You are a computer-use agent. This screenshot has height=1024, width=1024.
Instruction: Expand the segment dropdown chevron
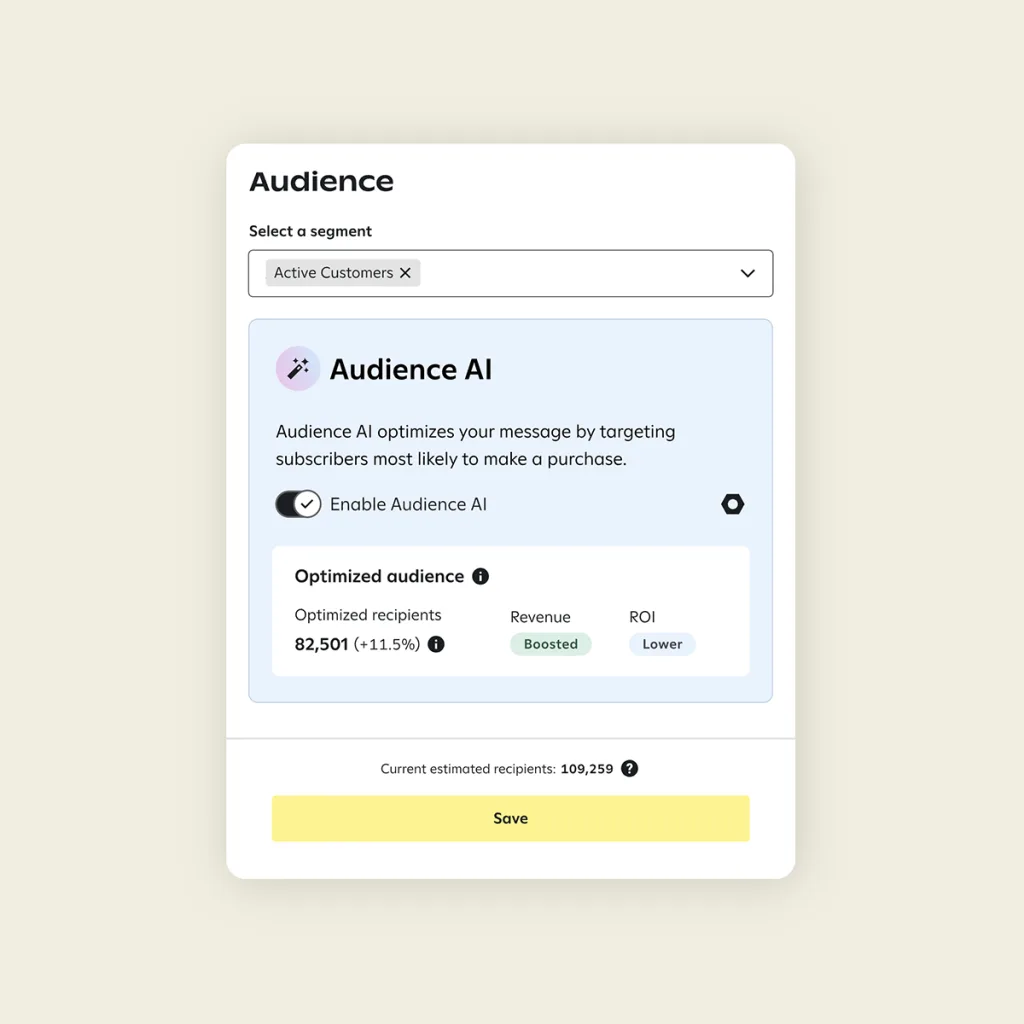[x=747, y=273]
